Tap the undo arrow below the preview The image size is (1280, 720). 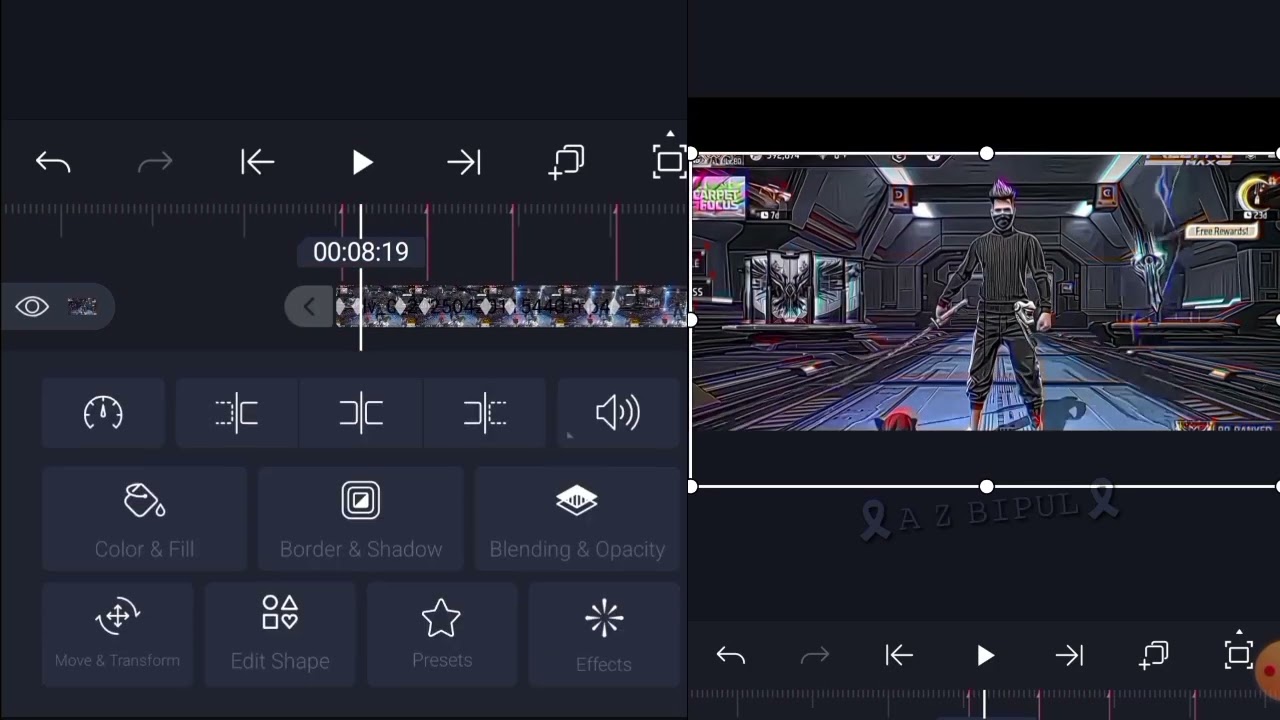point(731,656)
